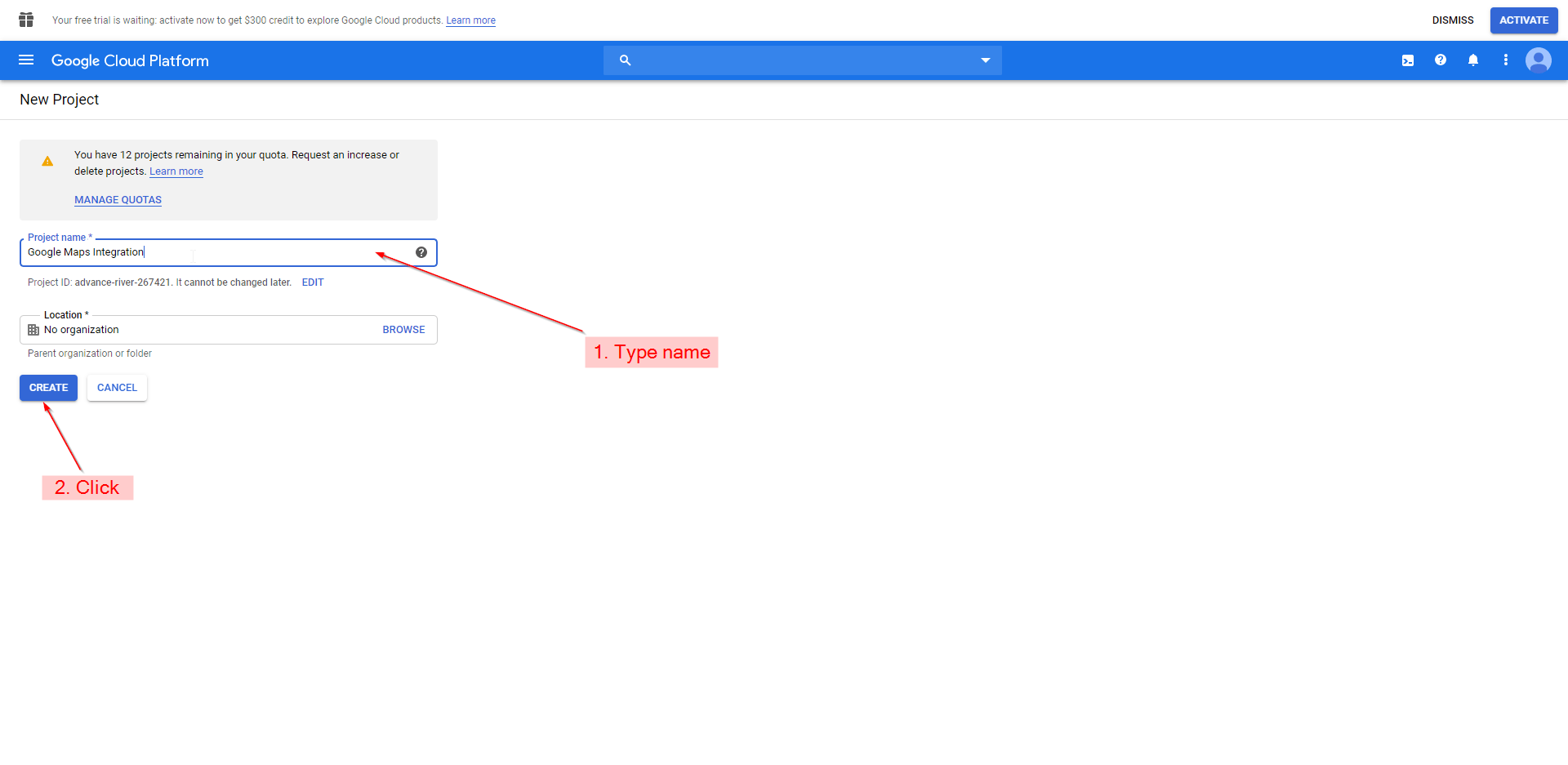This screenshot has width=1568, height=765.
Task: Click the New Project page heading
Action: point(59,100)
